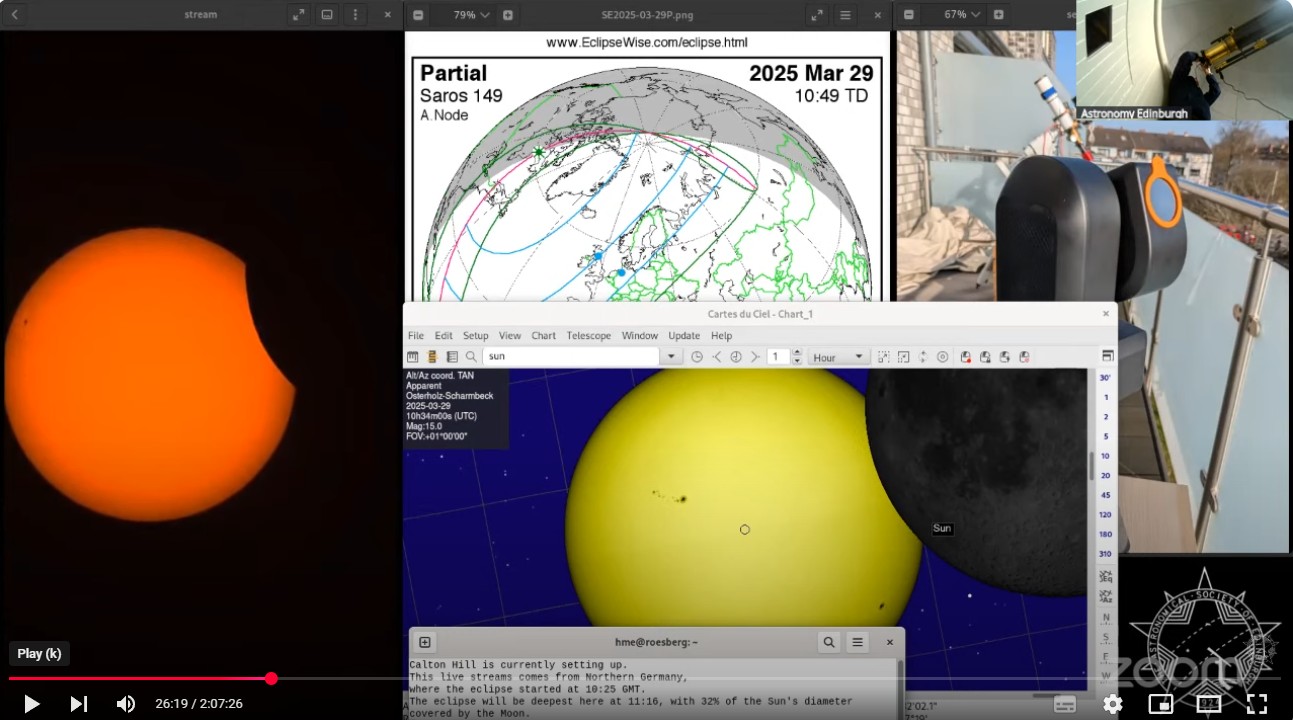1293x720 pixels.
Task: Open the Help menu
Action: pyautogui.click(x=721, y=336)
